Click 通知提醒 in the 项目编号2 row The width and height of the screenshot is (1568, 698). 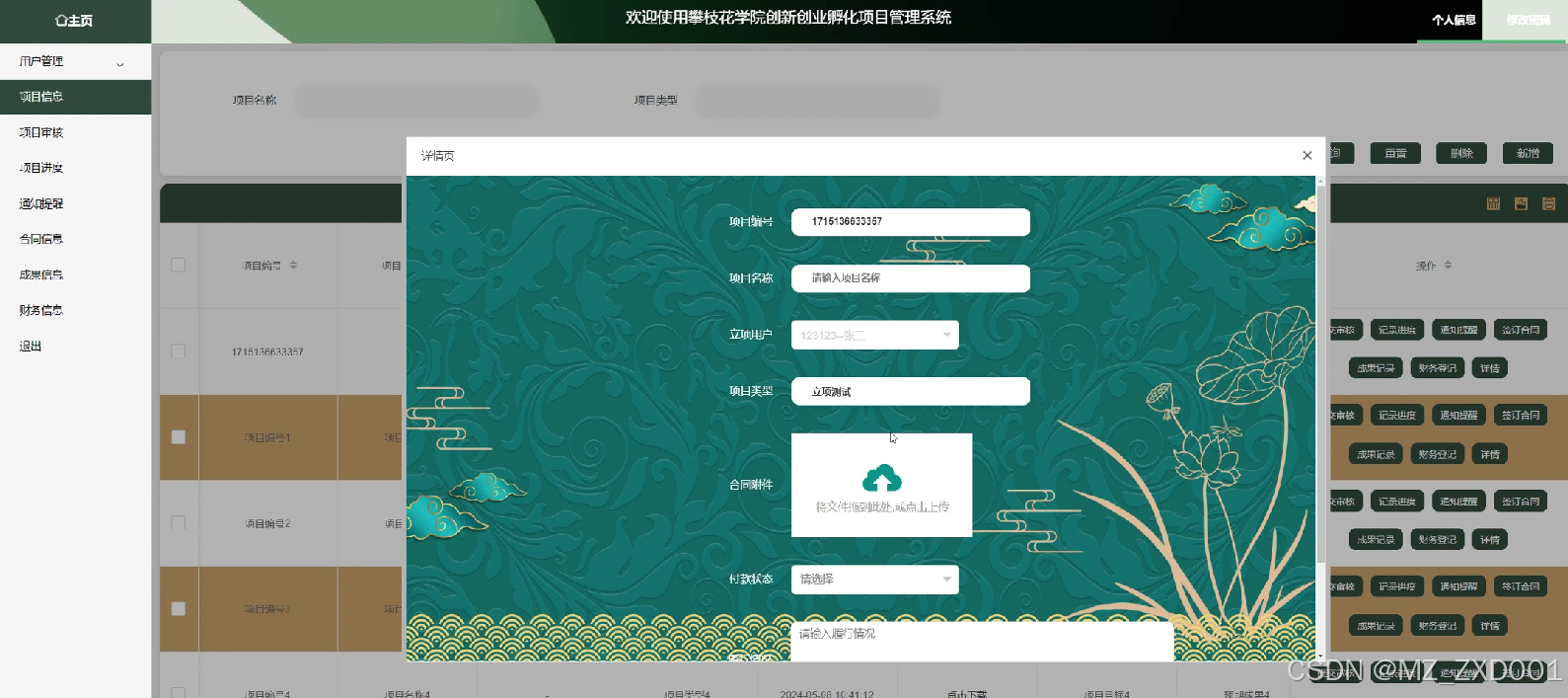(x=1458, y=502)
